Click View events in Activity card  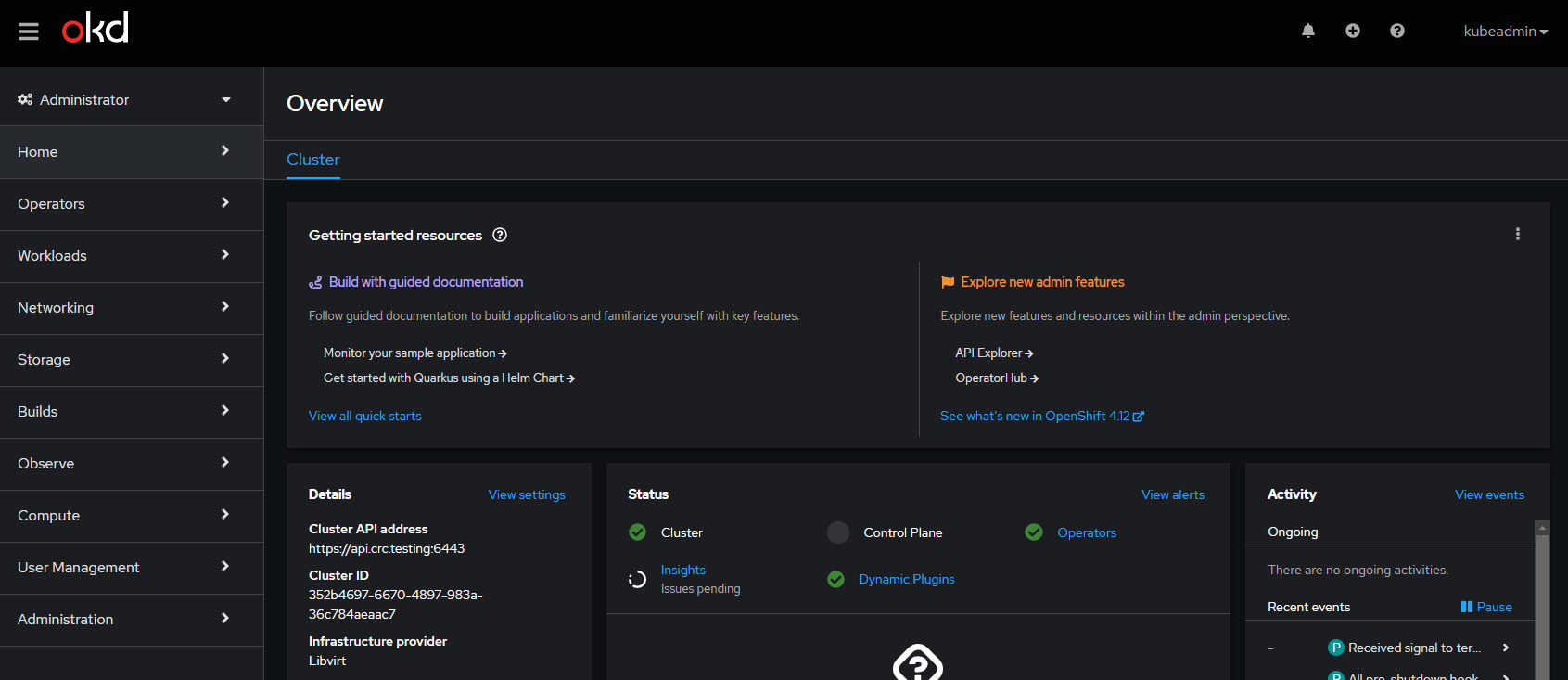click(1489, 494)
